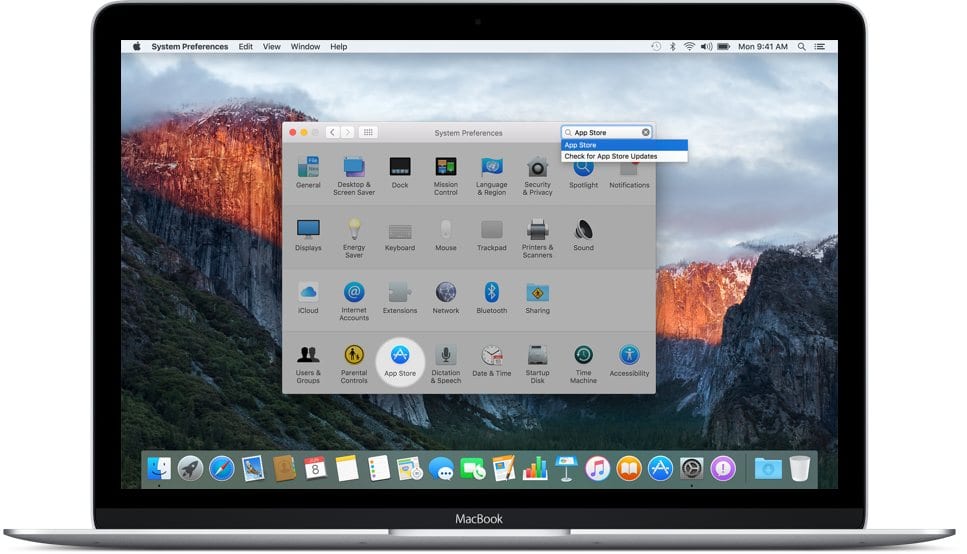Open the Help menu

point(338,46)
